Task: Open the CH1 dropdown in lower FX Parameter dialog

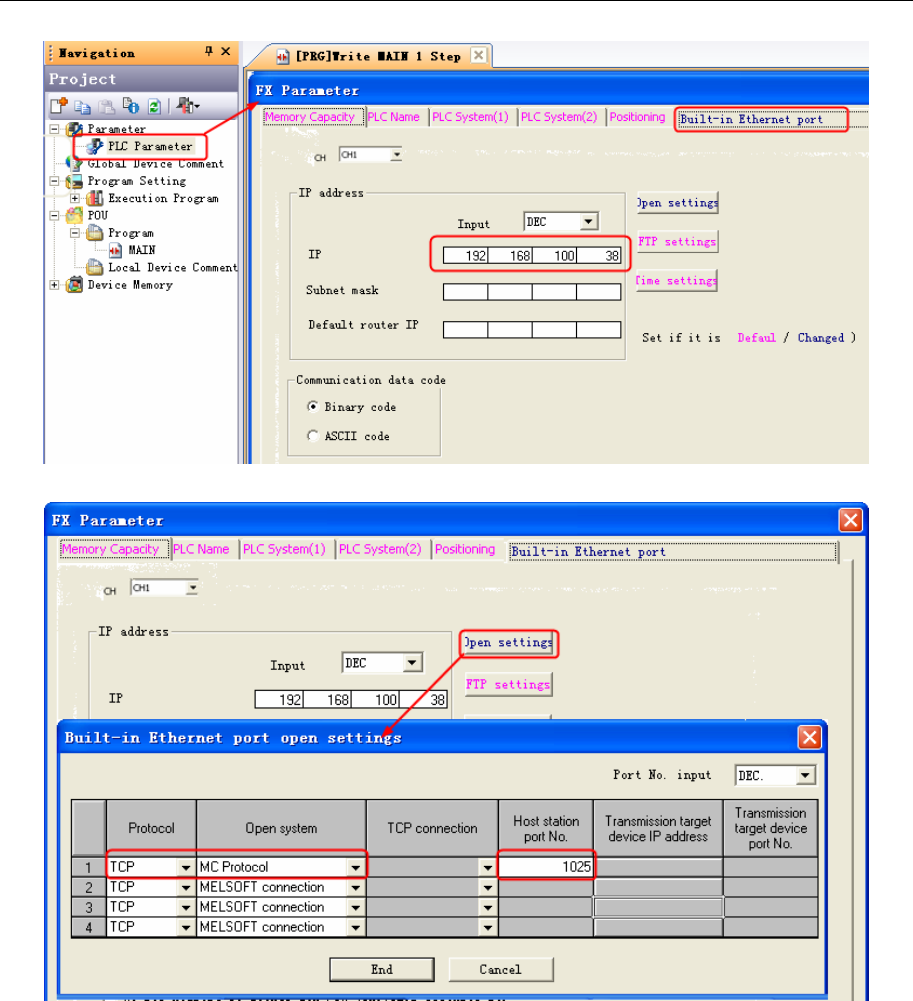Action: pos(192,587)
